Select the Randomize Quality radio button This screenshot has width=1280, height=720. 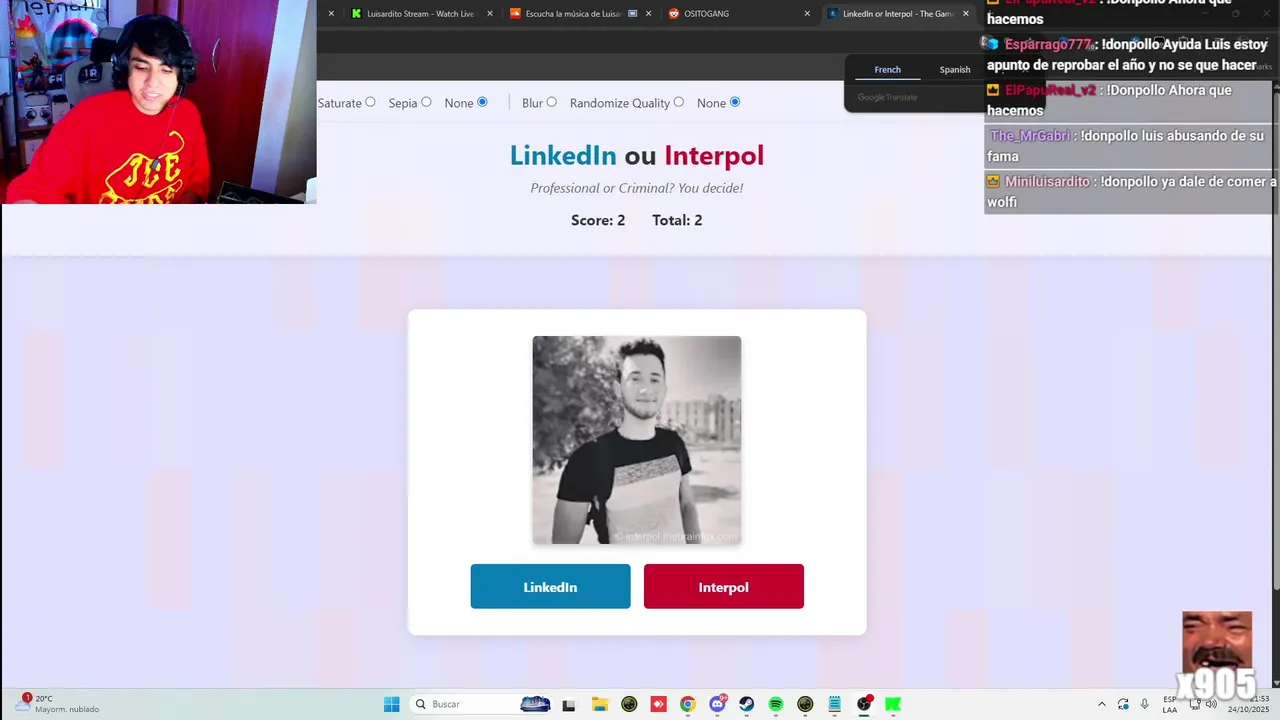pos(678,102)
